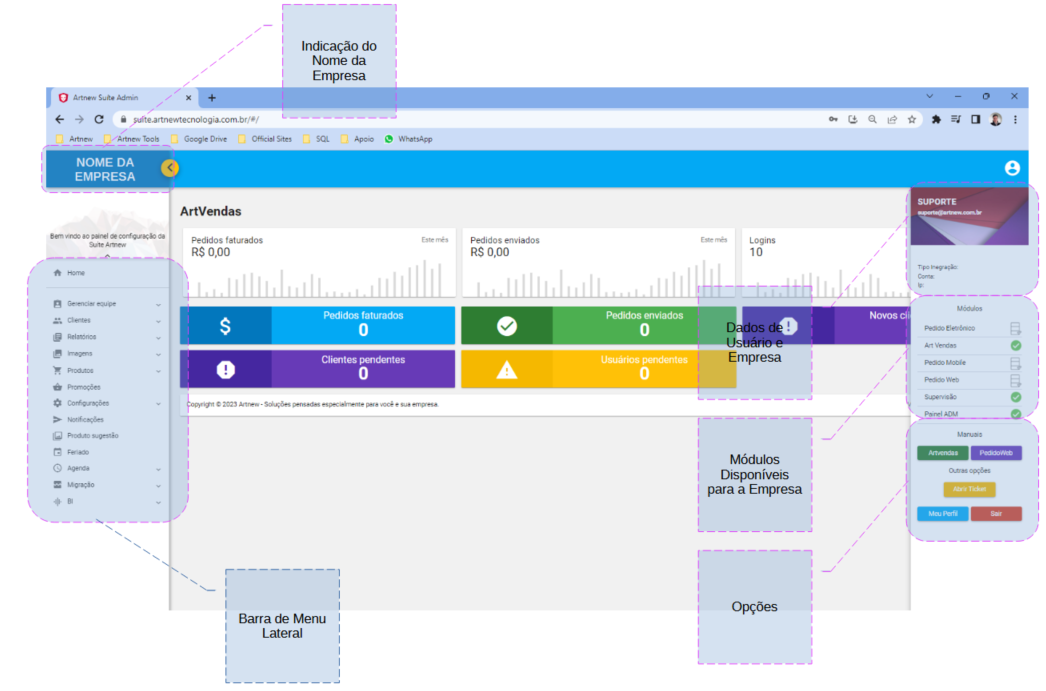Click the Configurações gear icon
Image resolution: width=1046 pixels, height=691 pixels.
[57, 403]
